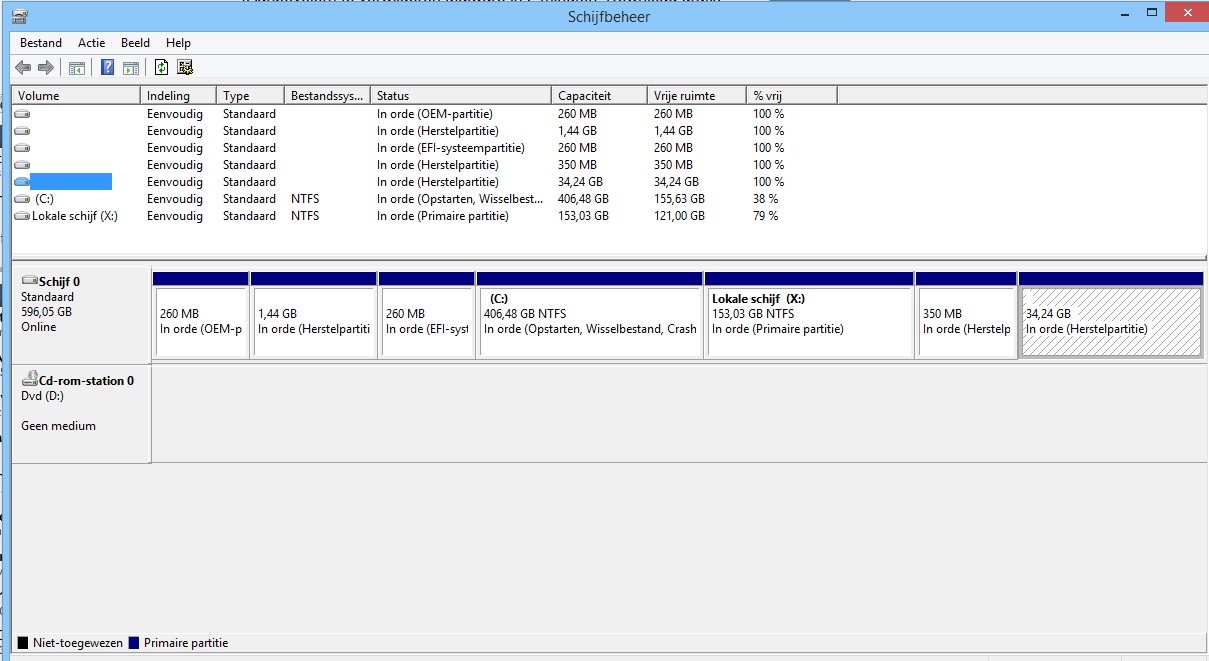
Task: Click the black Niet-toegewezen legend swatch
Action: 23,643
